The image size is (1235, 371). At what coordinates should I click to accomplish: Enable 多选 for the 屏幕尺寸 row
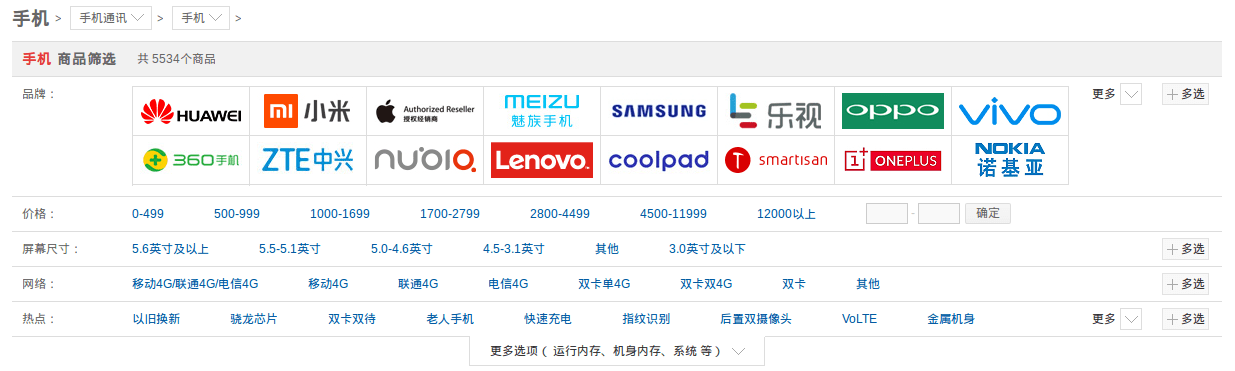tap(1185, 249)
